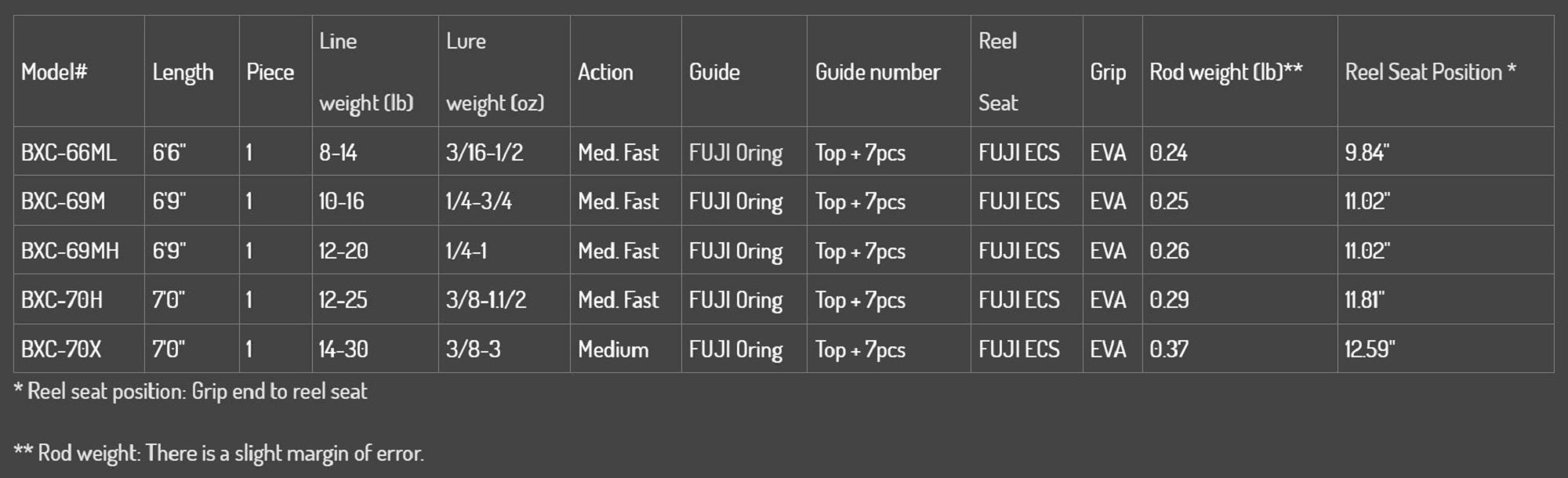This screenshot has width=1568, height=478.
Task: Click the Reel Seat Position * header
Action: click(x=1431, y=72)
